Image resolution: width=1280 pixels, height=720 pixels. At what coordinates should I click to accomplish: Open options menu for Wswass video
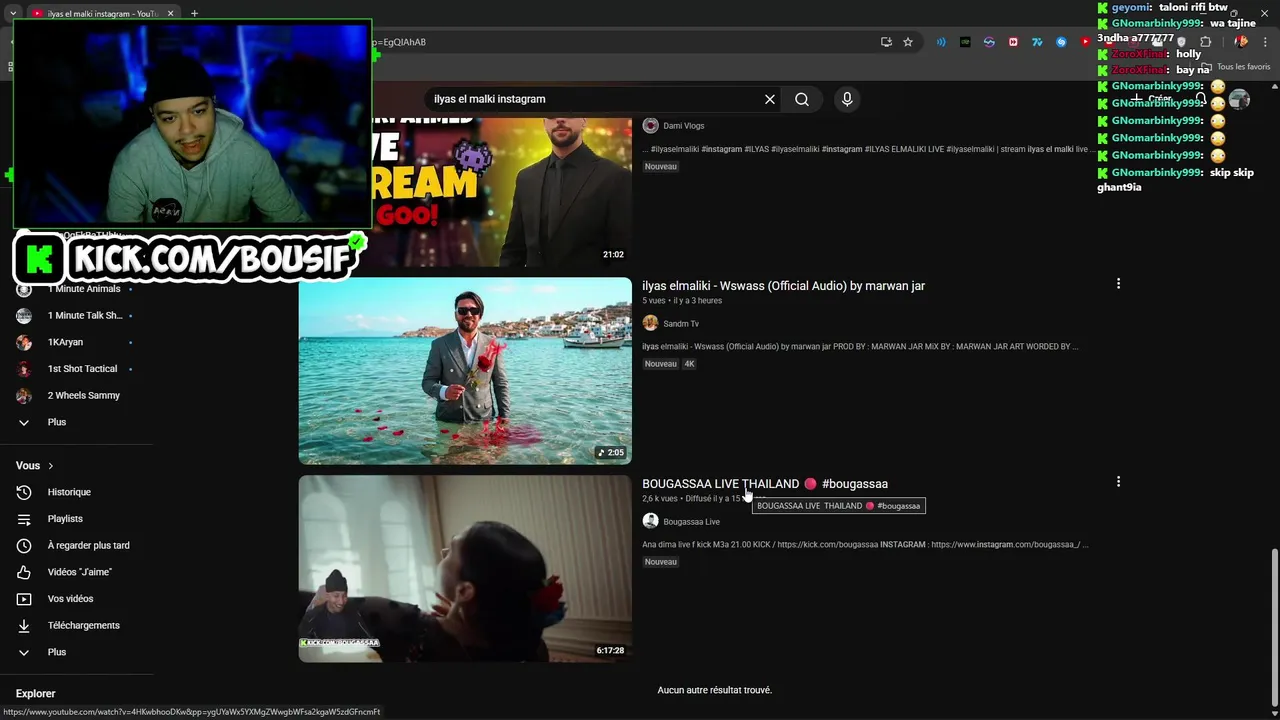tap(1118, 284)
